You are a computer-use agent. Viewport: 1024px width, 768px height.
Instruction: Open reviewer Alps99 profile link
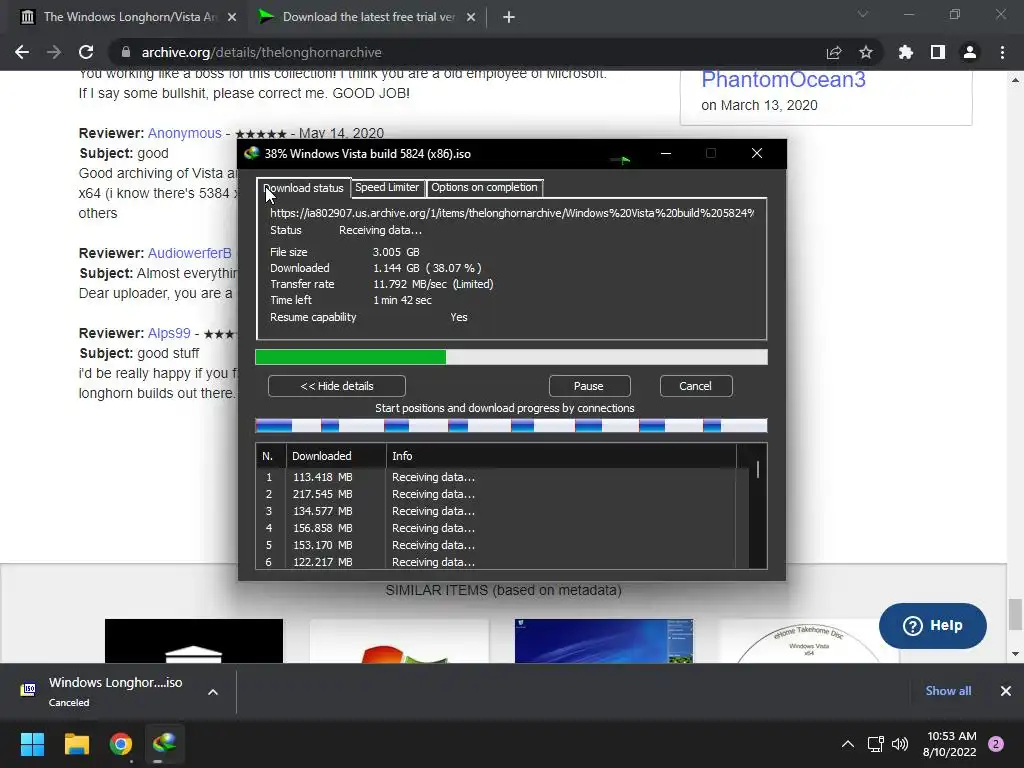click(x=169, y=333)
